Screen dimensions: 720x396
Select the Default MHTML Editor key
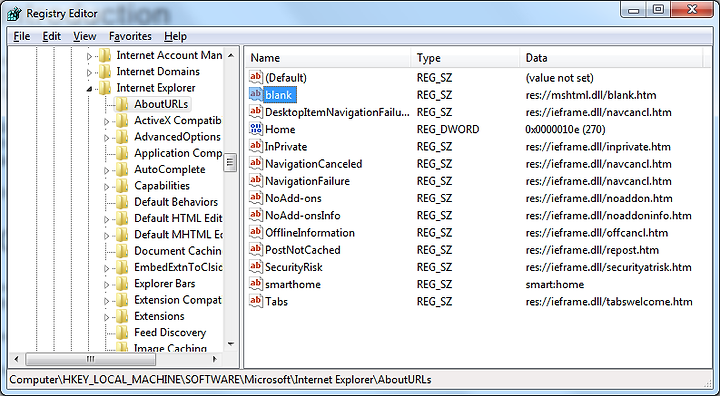tap(178, 235)
